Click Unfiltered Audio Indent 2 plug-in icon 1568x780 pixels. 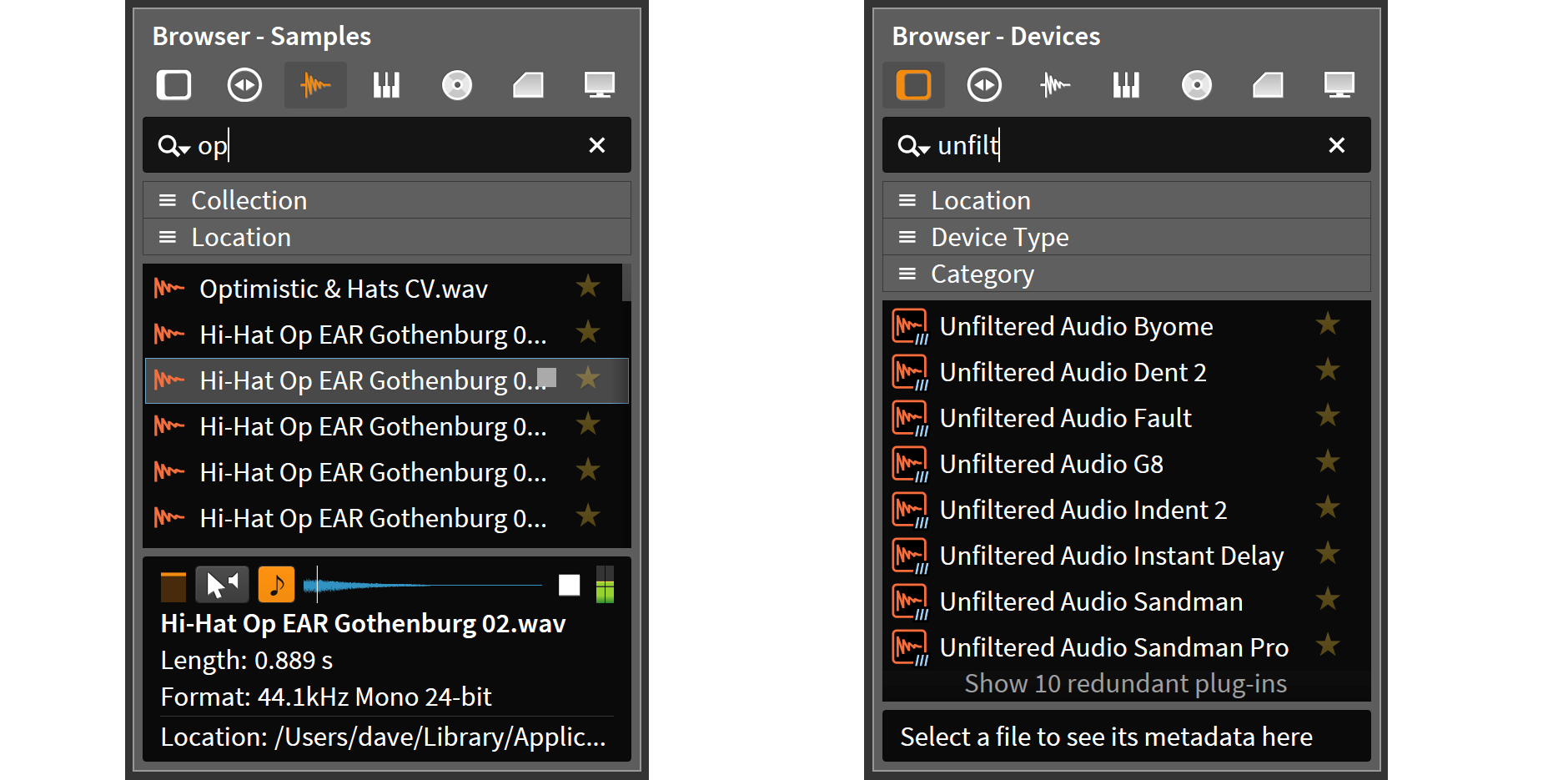click(910, 510)
